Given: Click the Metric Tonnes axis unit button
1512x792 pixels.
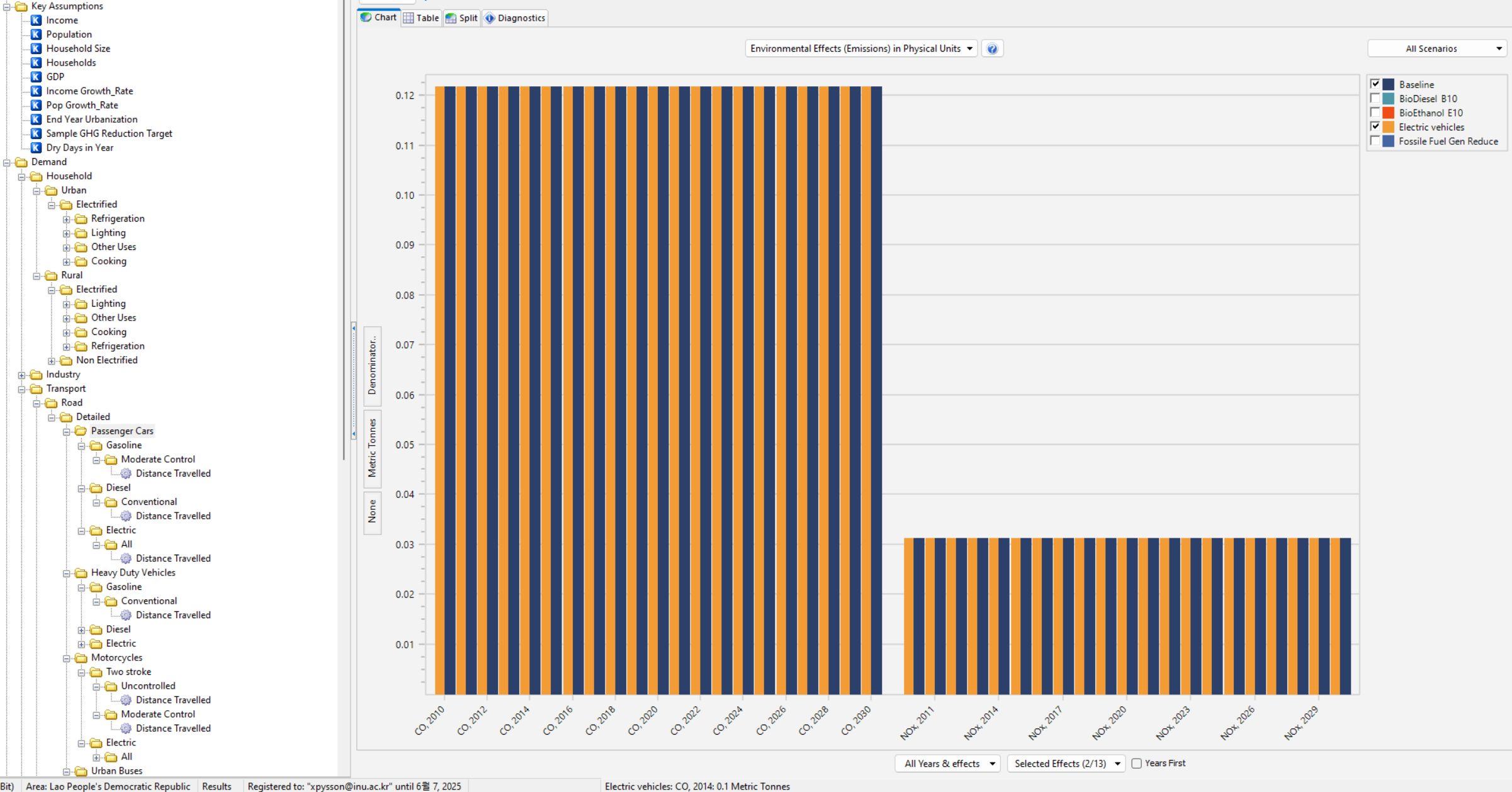Looking at the screenshot, I should click(372, 448).
